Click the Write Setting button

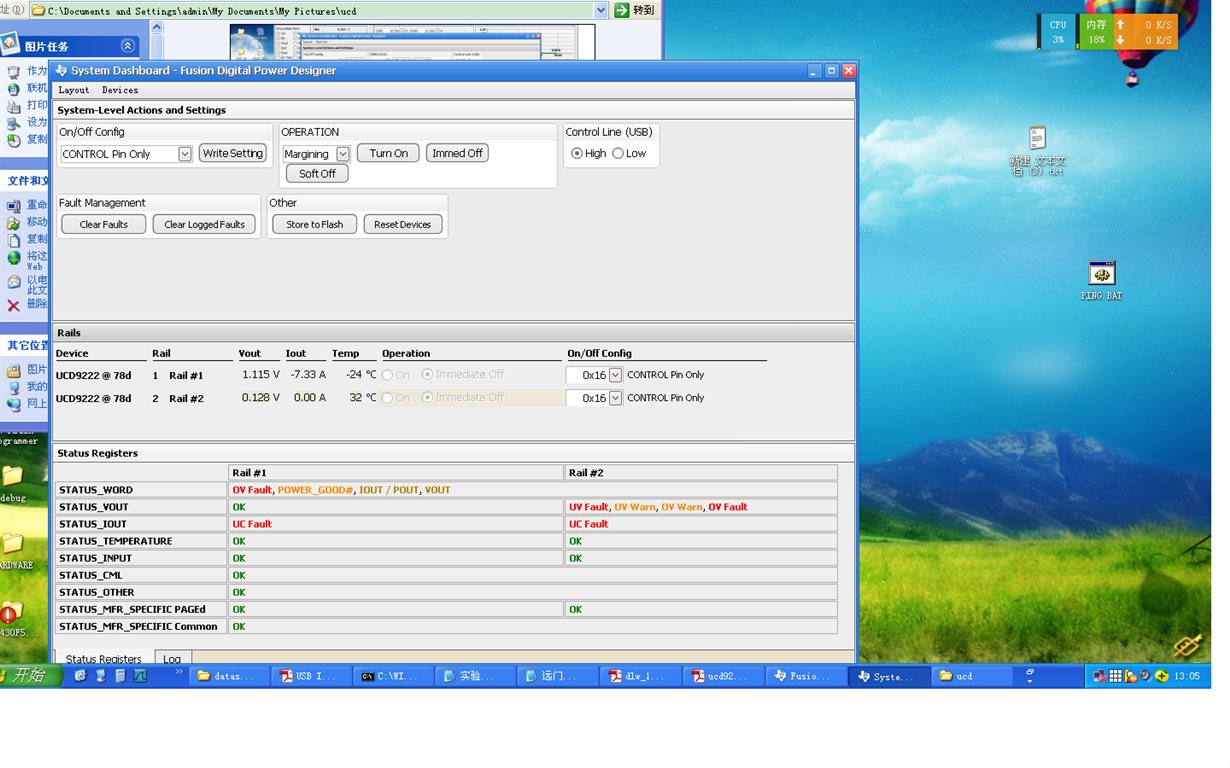pos(233,153)
